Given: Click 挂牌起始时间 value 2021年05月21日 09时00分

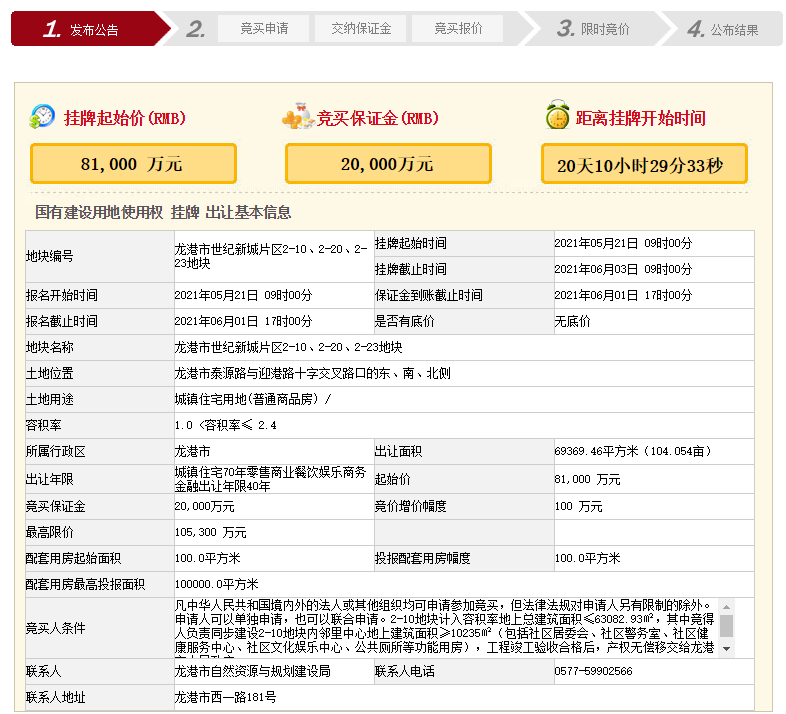Looking at the screenshot, I should point(623,243).
